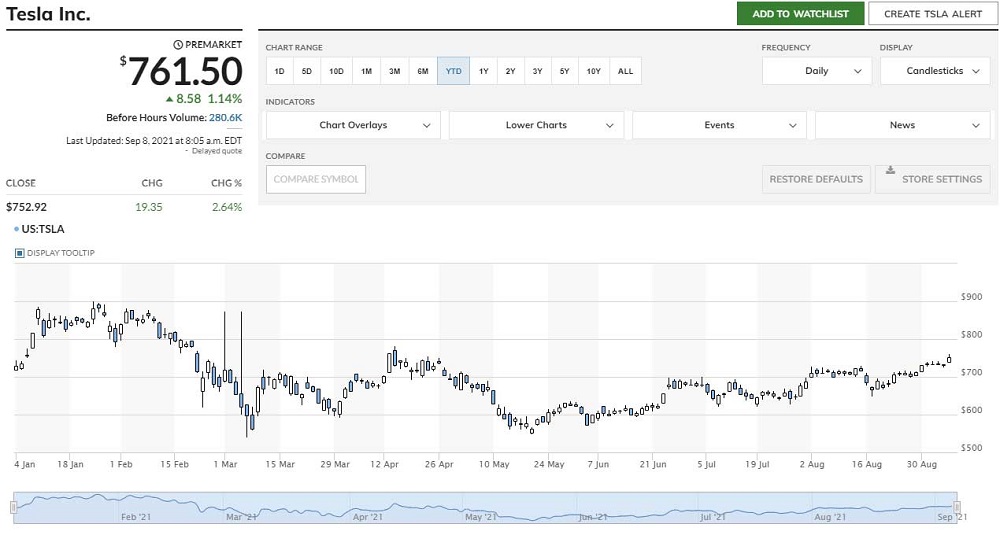Click the right handle of range slider
1000x535 pixels.
[x=957, y=507]
